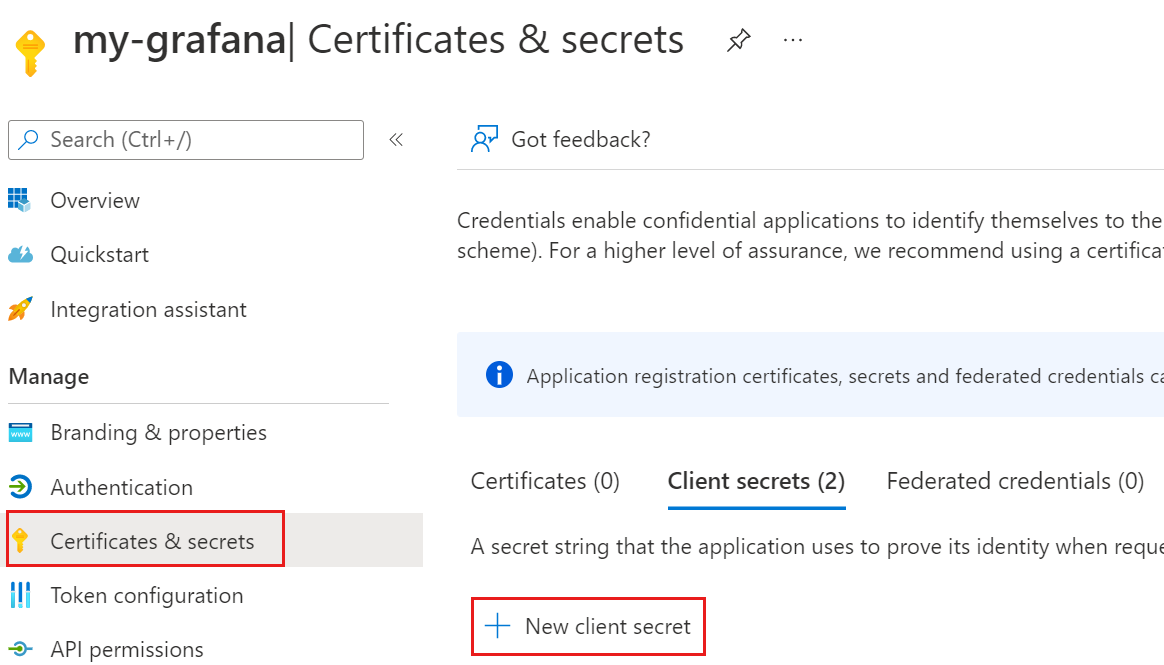The width and height of the screenshot is (1164, 665).
Task: Open the more options ellipsis menu
Action: pos(793,41)
